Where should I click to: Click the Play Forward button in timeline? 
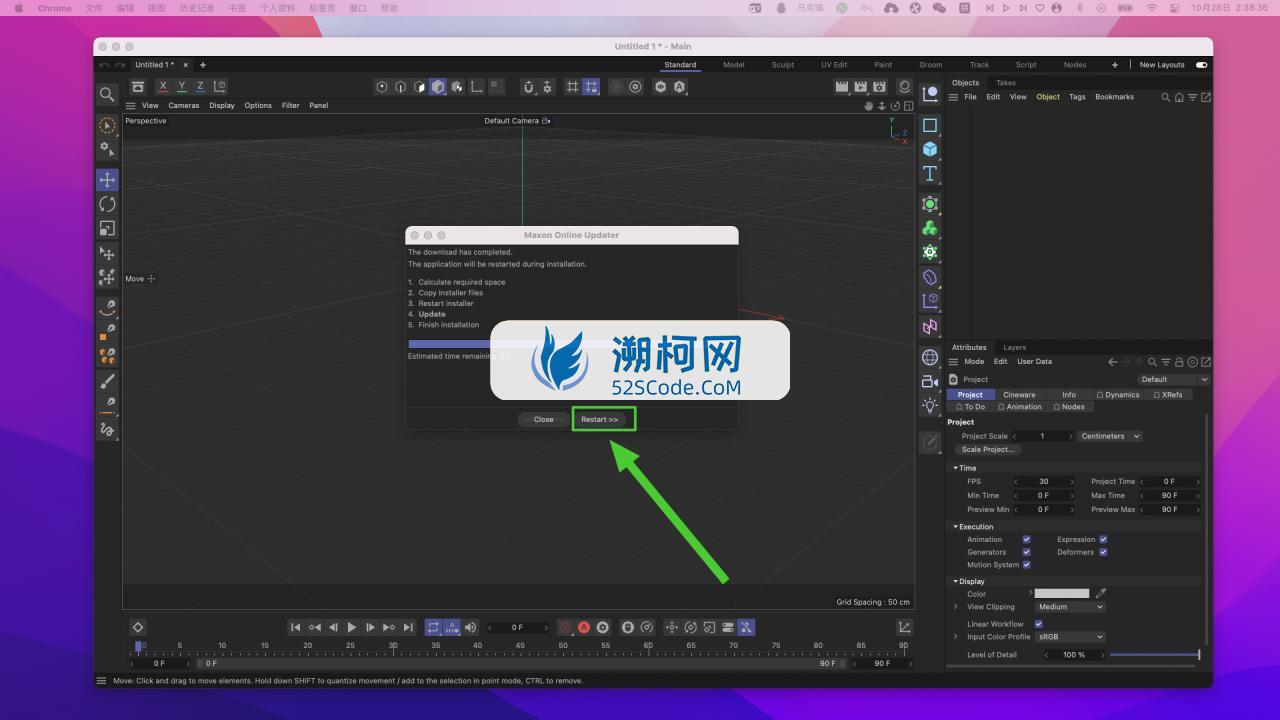tap(352, 627)
